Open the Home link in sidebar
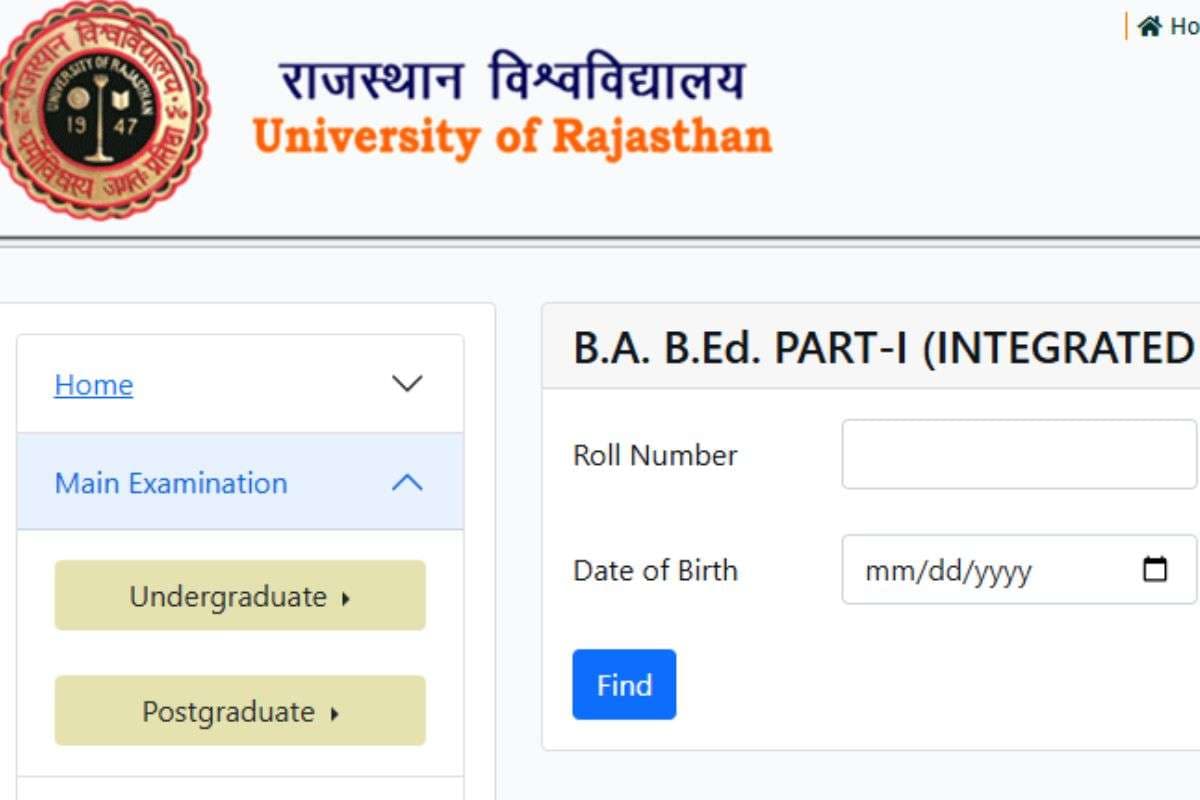This screenshot has height=800, width=1200. point(93,384)
